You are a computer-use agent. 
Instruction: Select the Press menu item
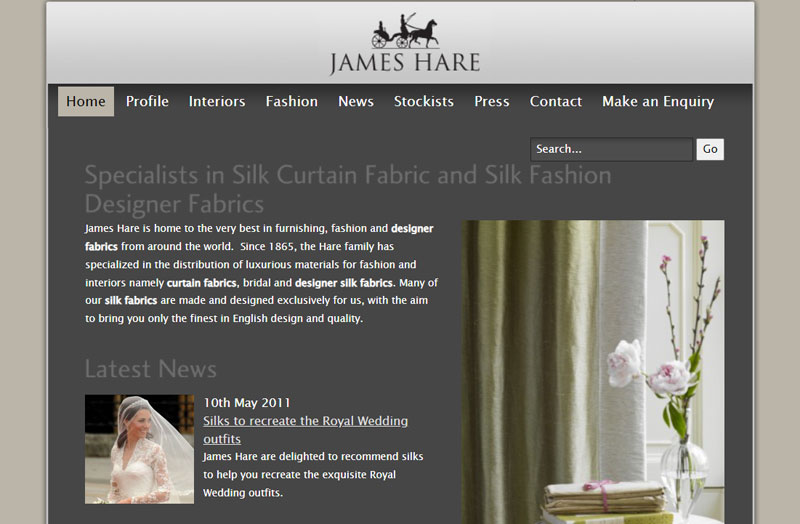[492, 101]
